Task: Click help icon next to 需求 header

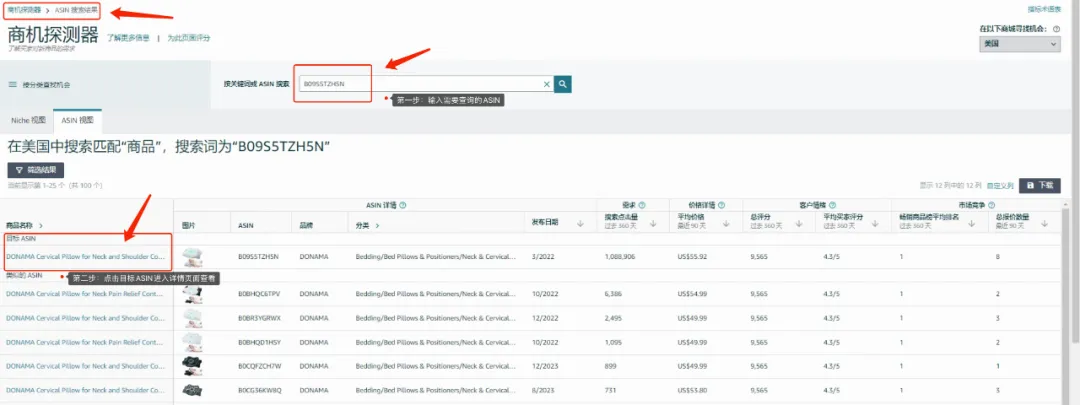Action: tap(641, 205)
